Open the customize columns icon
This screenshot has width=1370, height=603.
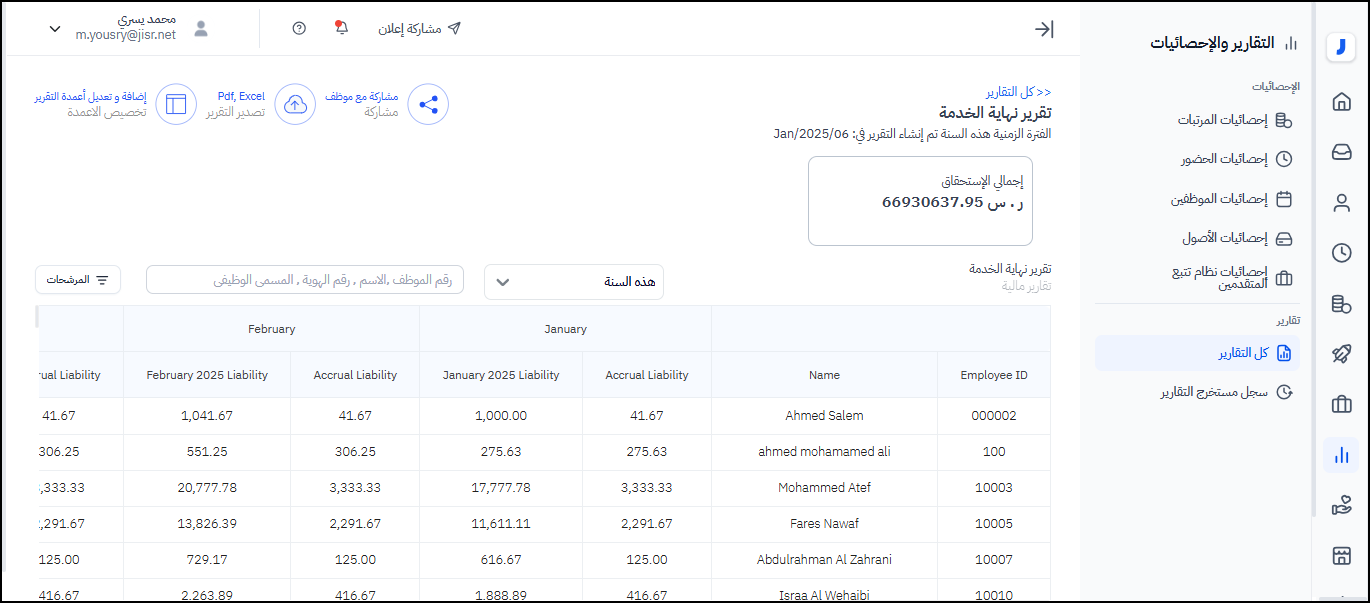176,104
